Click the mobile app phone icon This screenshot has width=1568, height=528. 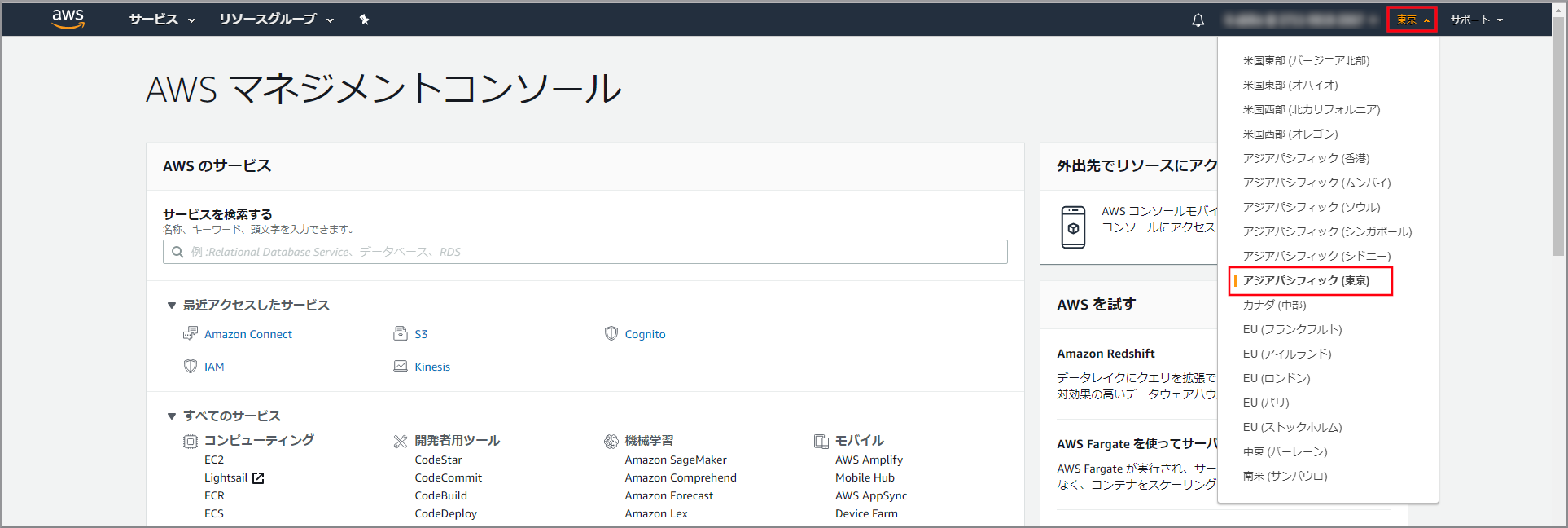point(1074,227)
